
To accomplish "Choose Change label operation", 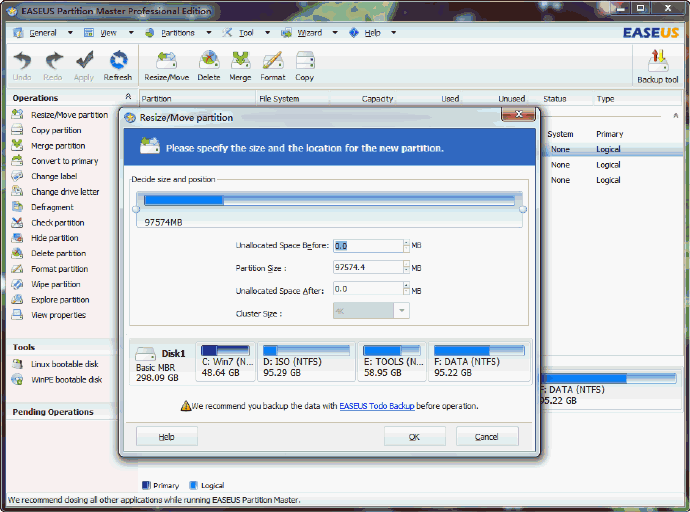I will (x=54, y=176).
